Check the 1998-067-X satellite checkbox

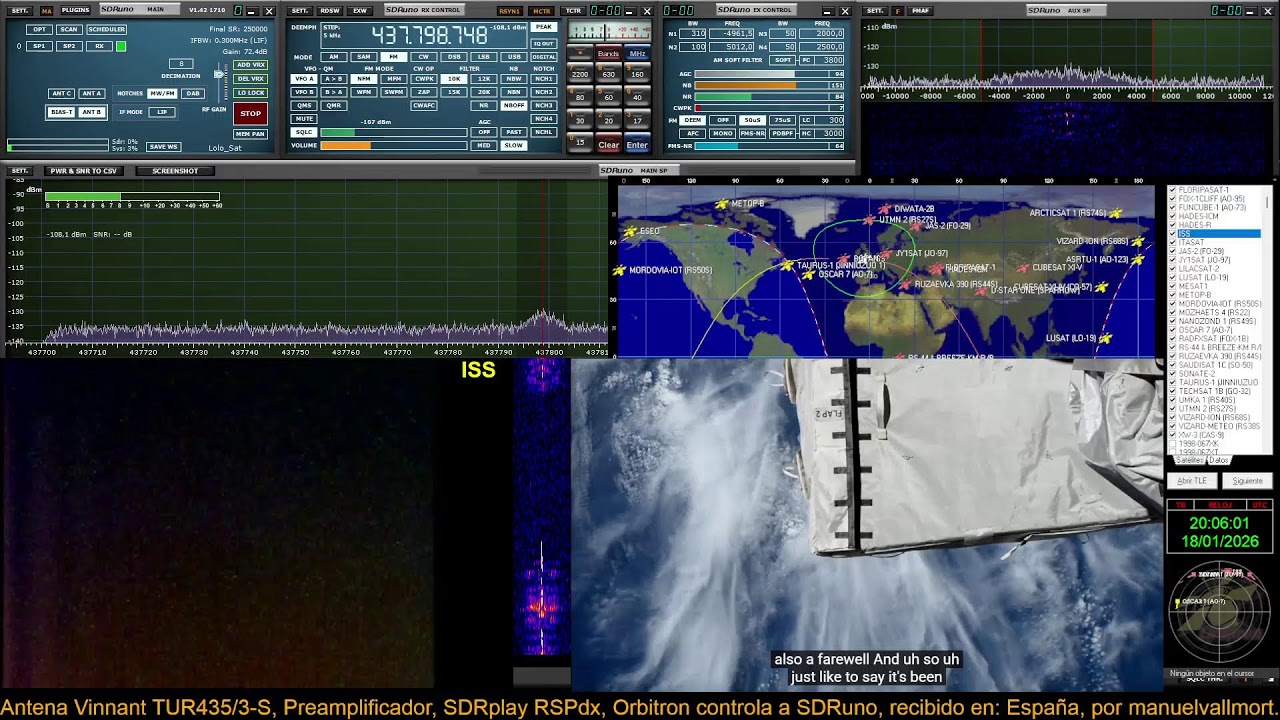coord(1173,444)
